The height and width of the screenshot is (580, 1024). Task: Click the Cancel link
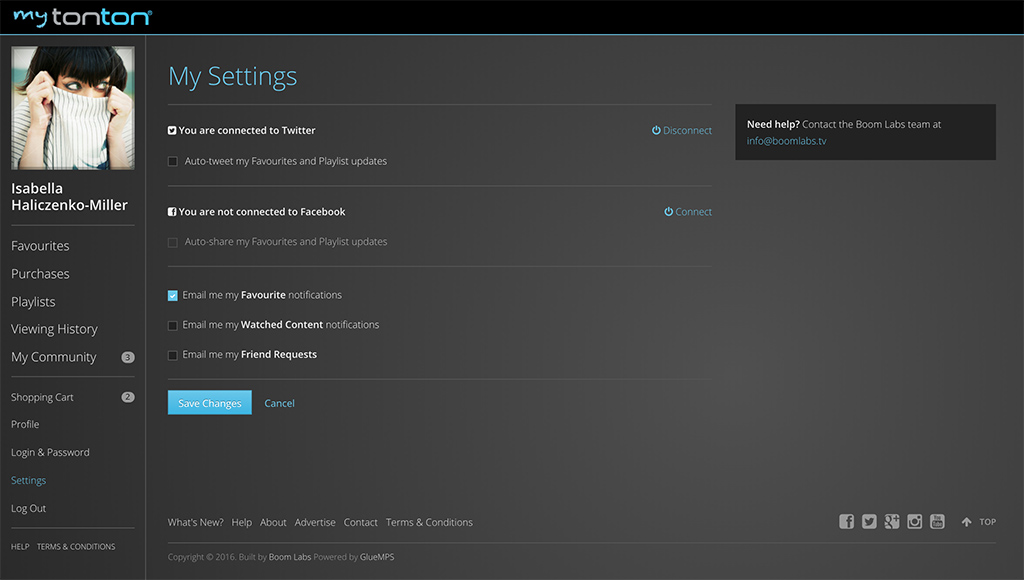coord(279,404)
